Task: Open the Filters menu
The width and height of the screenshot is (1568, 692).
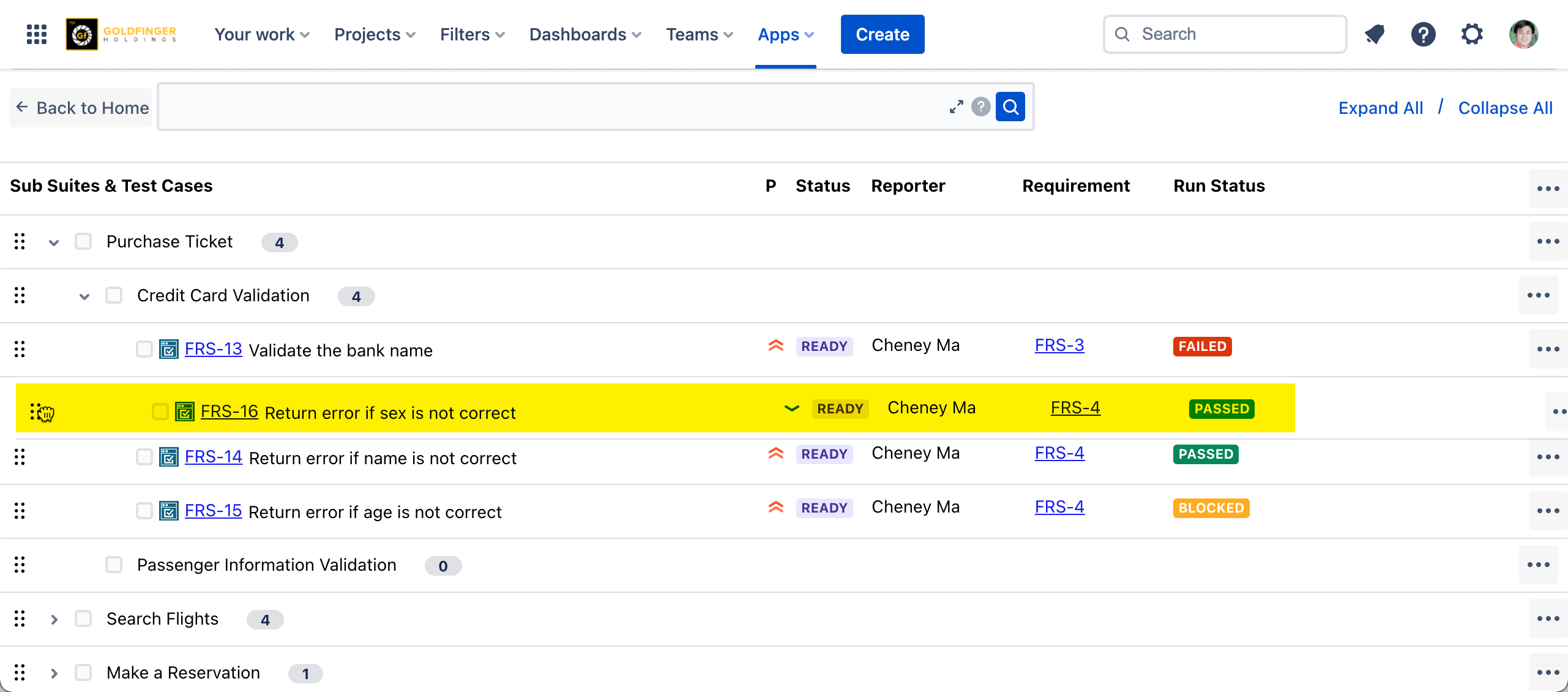Action: click(472, 34)
